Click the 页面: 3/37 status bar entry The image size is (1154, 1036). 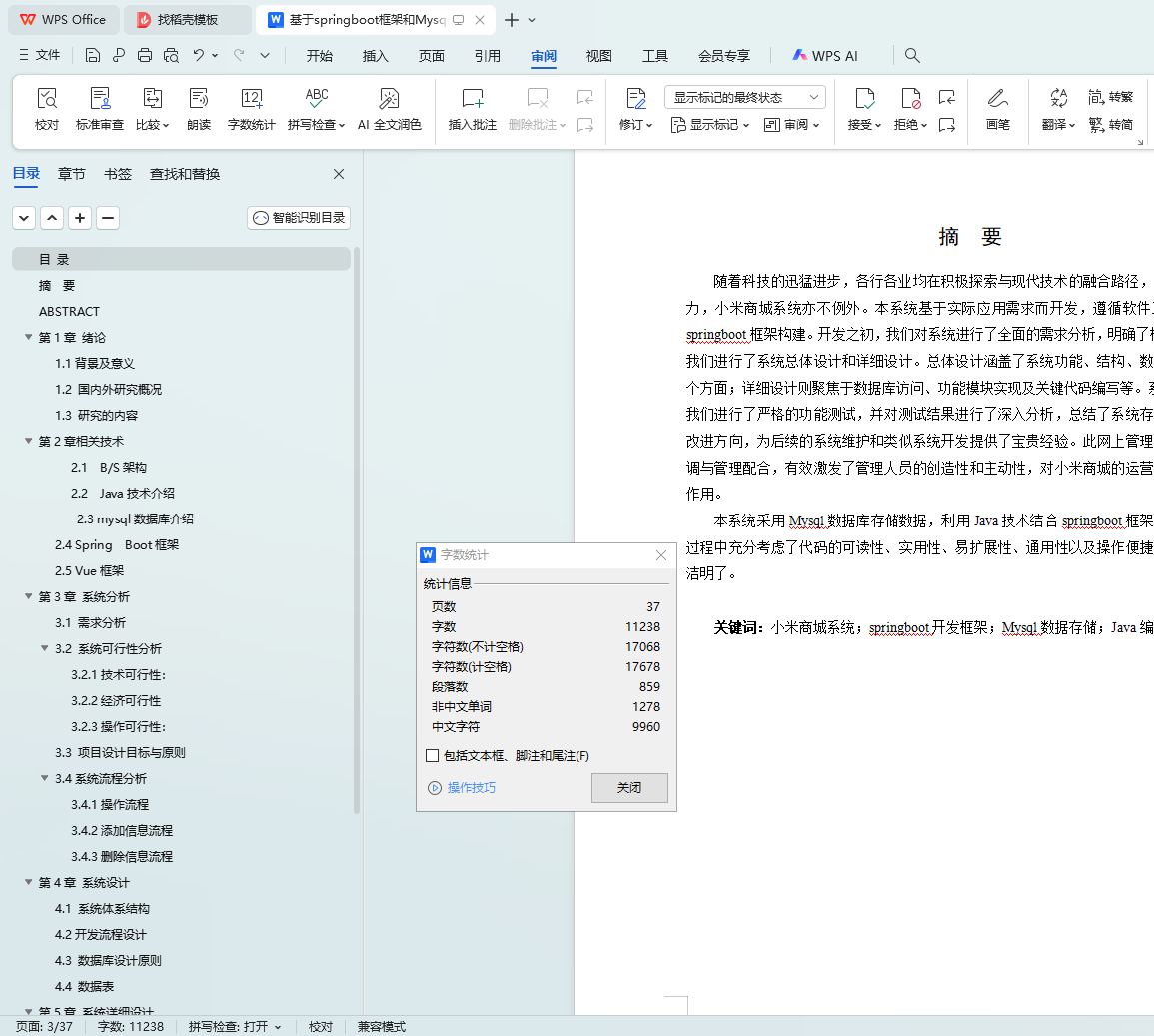44,1026
